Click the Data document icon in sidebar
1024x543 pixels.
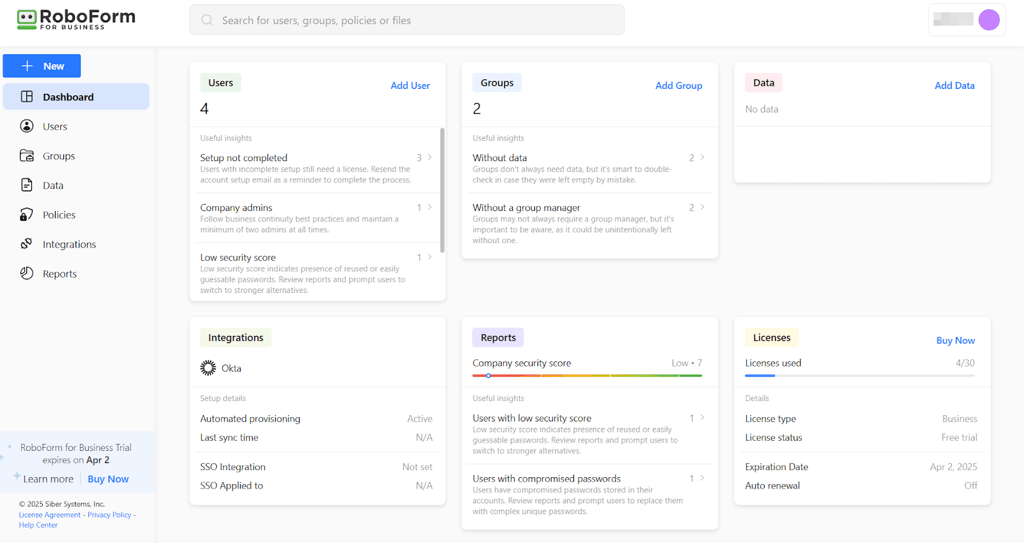point(27,185)
